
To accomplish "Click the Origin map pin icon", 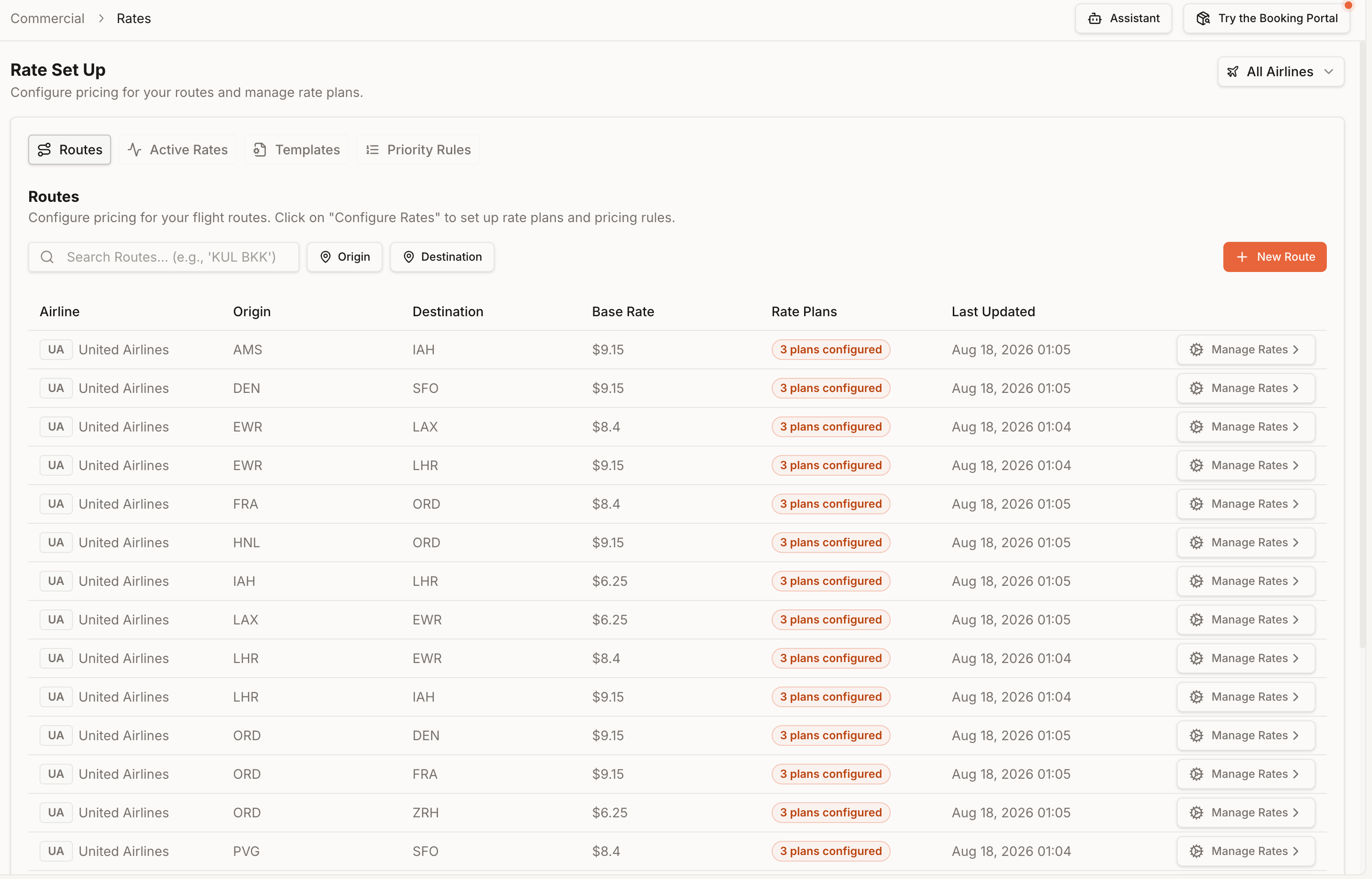I will coord(325,257).
